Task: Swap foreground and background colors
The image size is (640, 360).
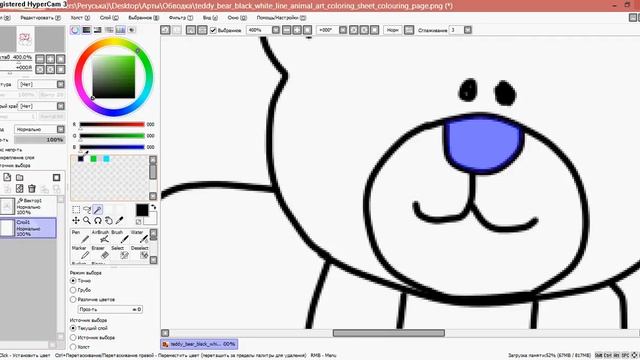Action: point(153,207)
